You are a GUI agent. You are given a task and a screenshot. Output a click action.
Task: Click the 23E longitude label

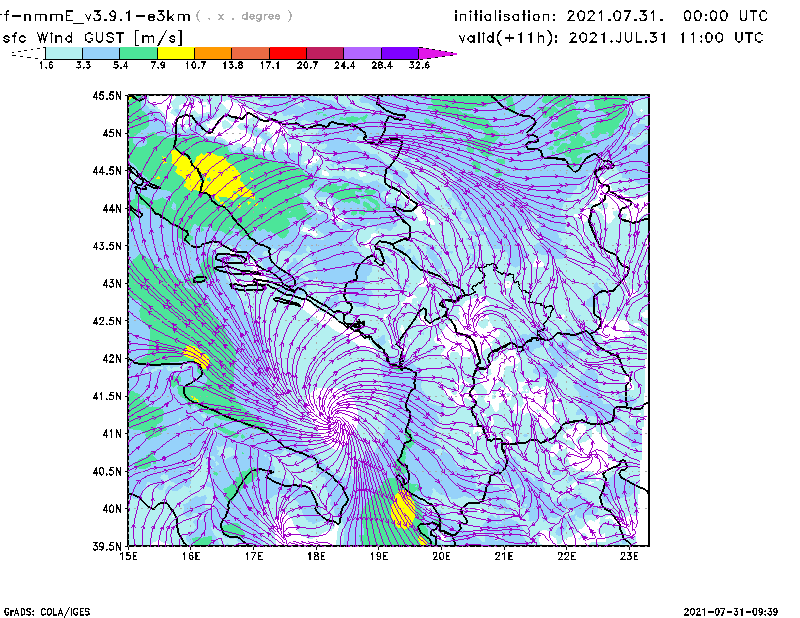[x=629, y=556]
